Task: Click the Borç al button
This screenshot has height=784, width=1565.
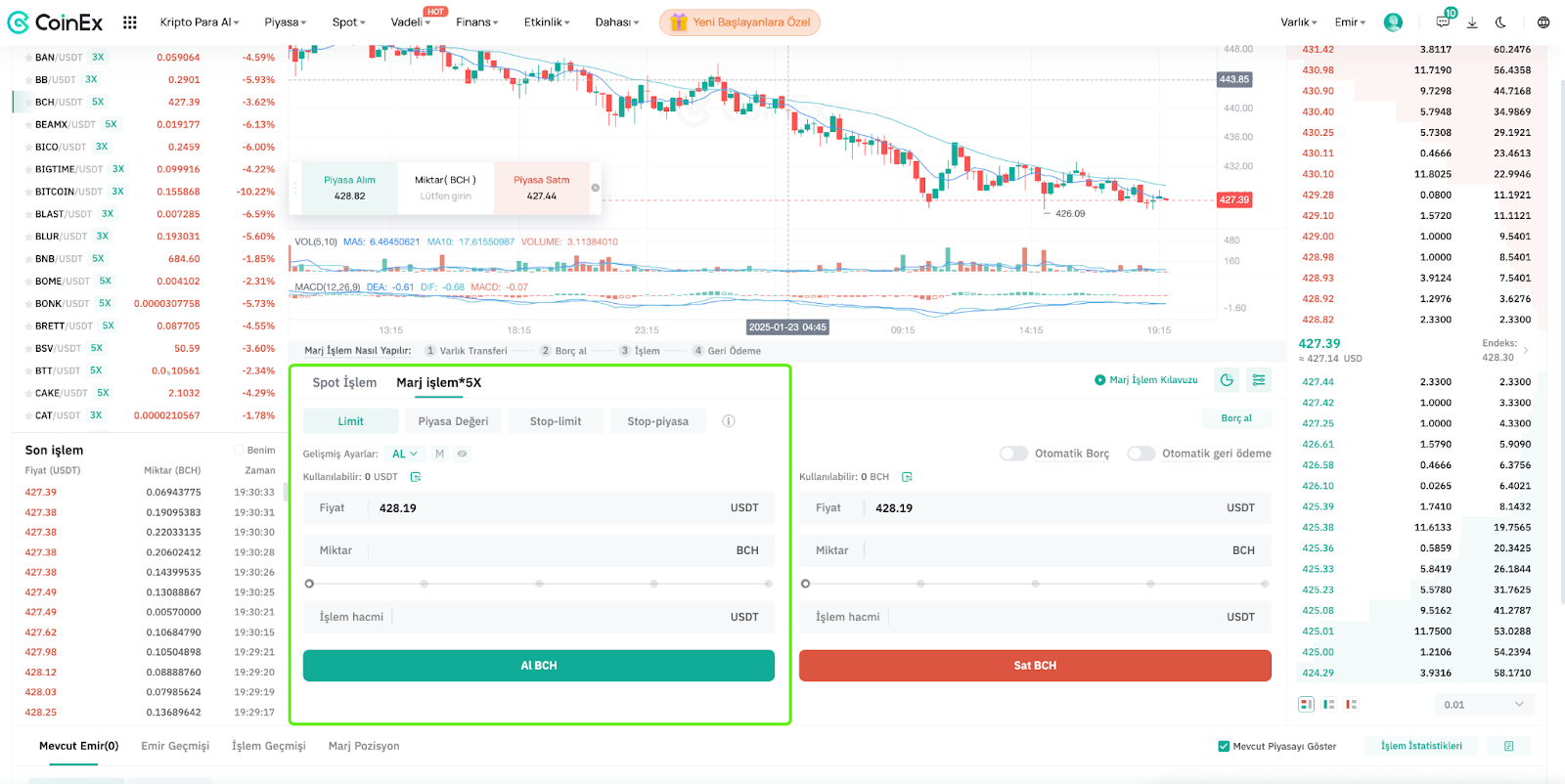Action: click(x=1236, y=418)
